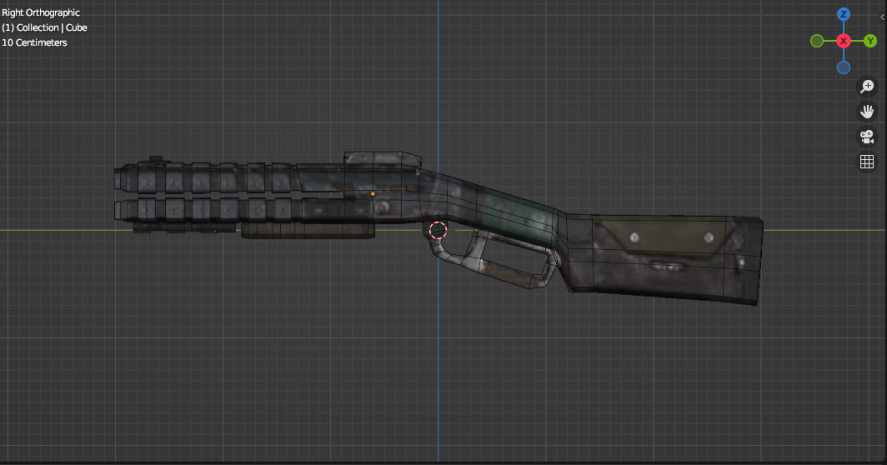This screenshot has height=465, width=887.
Task: Switch perspective/orthographic with grid icon
Action: coord(867,162)
